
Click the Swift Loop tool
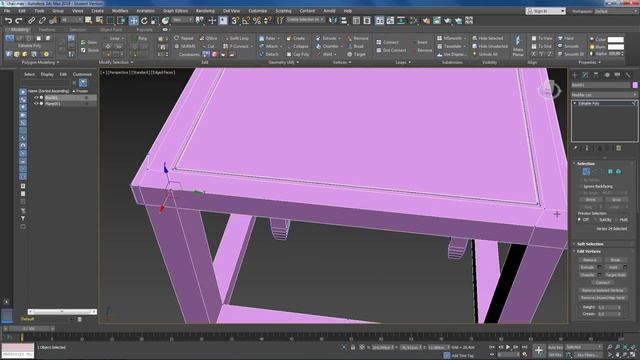[236, 38]
